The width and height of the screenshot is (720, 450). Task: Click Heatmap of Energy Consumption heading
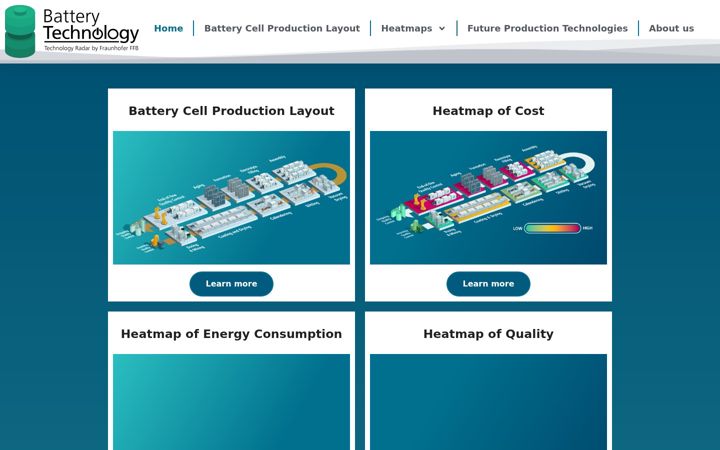[x=231, y=334]
